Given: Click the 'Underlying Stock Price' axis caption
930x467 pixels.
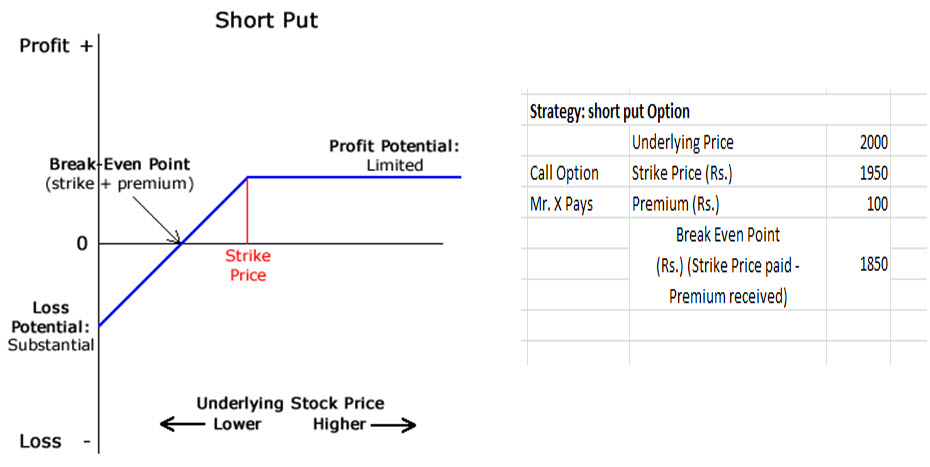Looking at the screenshot, I should point(290,404).
